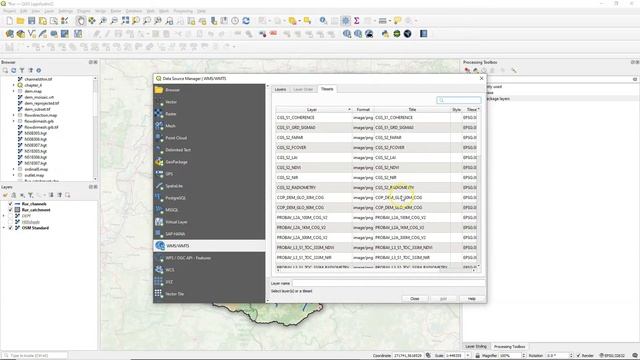Click the Zoom Full extent icon

pyautogui.click(x=125, y=21)
